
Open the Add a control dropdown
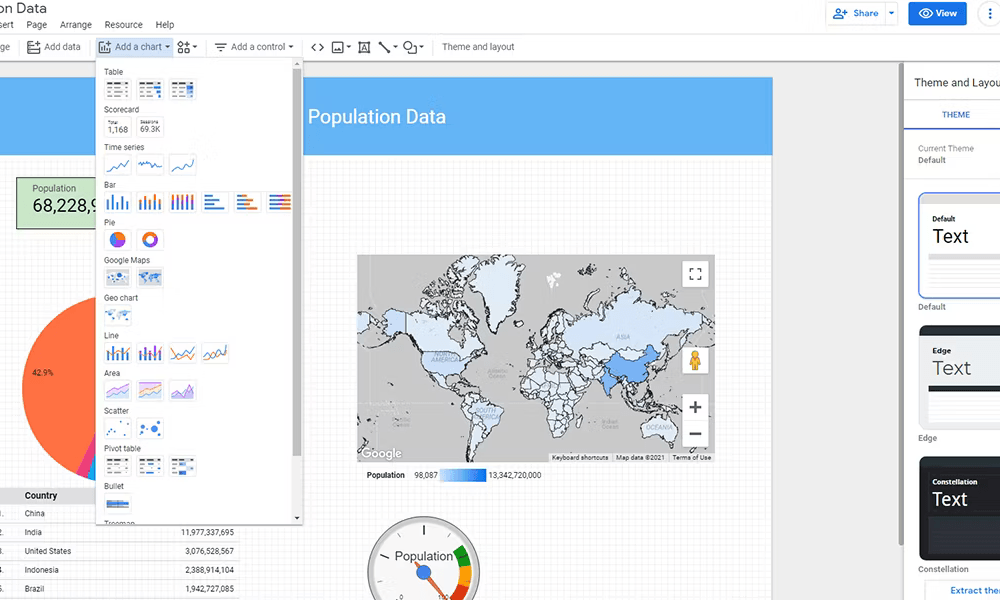254,47
